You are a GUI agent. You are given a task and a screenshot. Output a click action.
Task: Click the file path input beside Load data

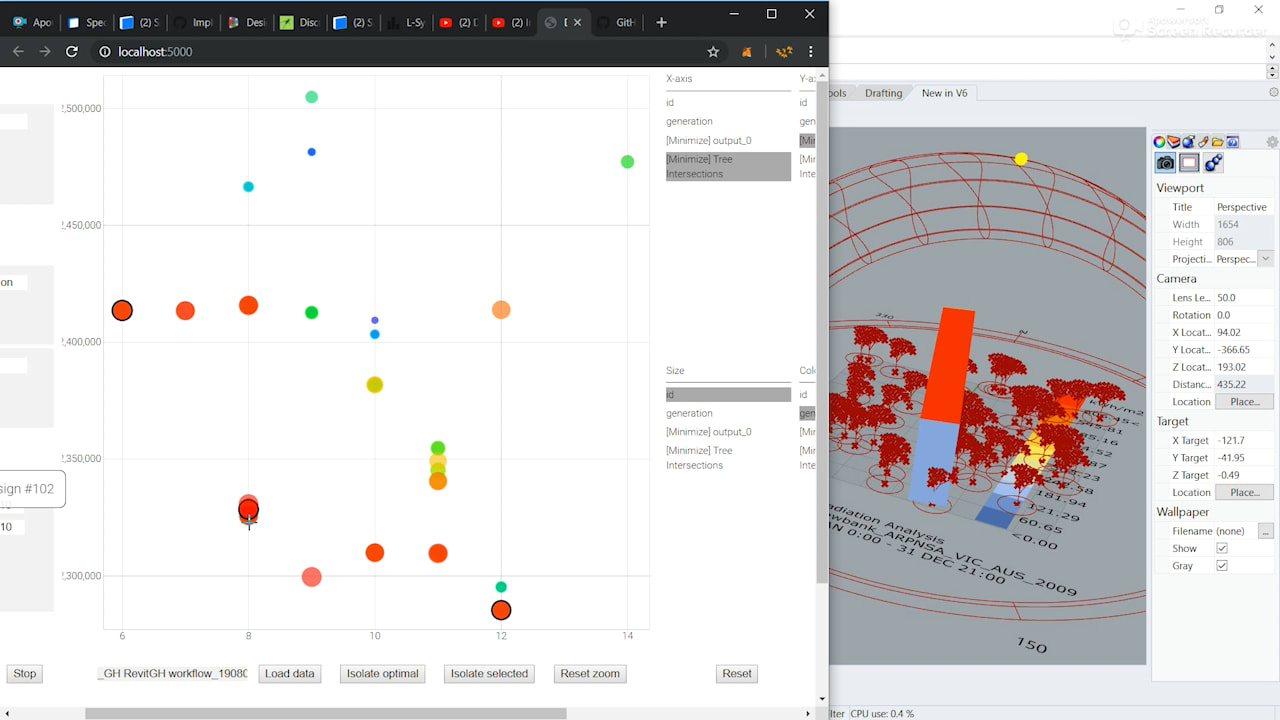pyautogui.click(x=172, y=674)
